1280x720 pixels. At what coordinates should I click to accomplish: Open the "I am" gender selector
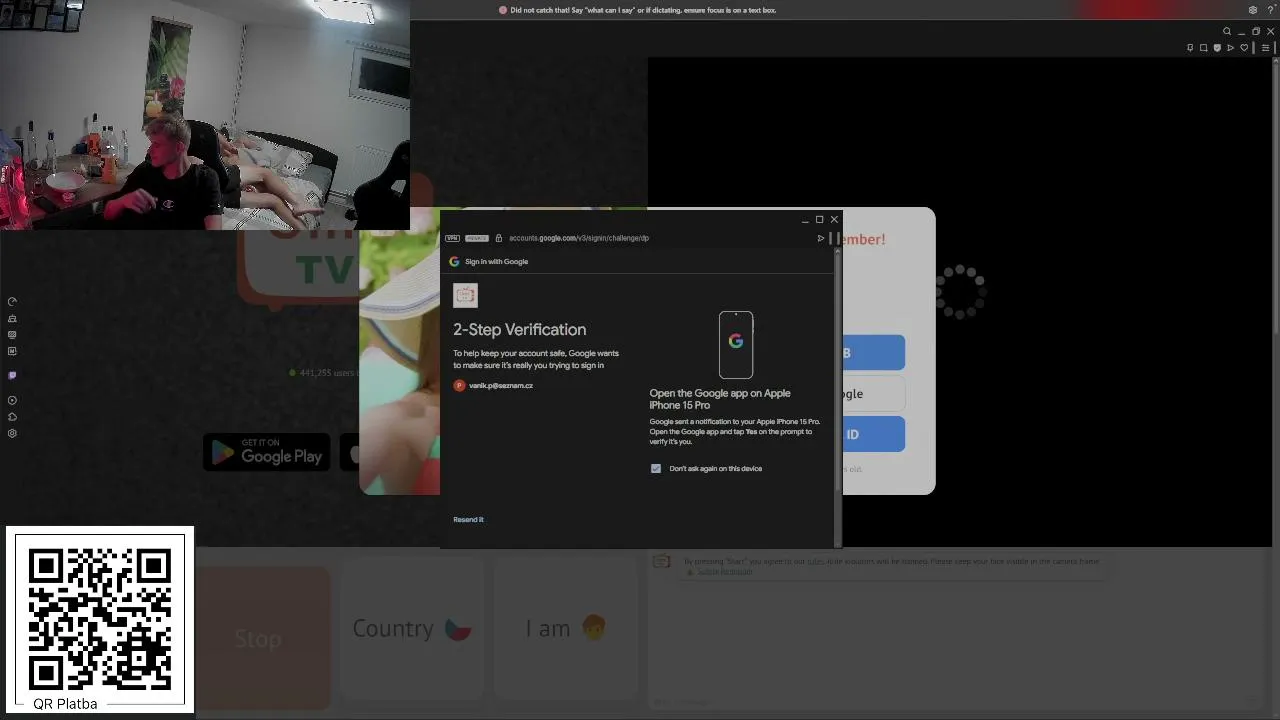coord(566,629)
